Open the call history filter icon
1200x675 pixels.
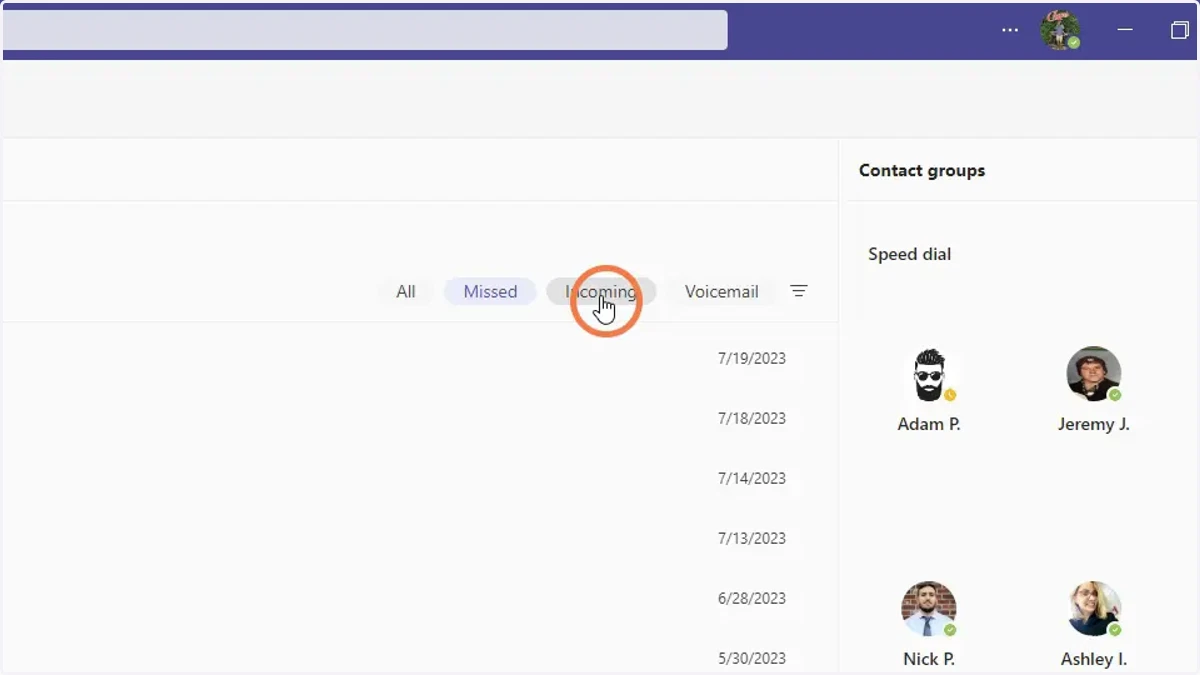pyautogui.click(x=798, y=291)
